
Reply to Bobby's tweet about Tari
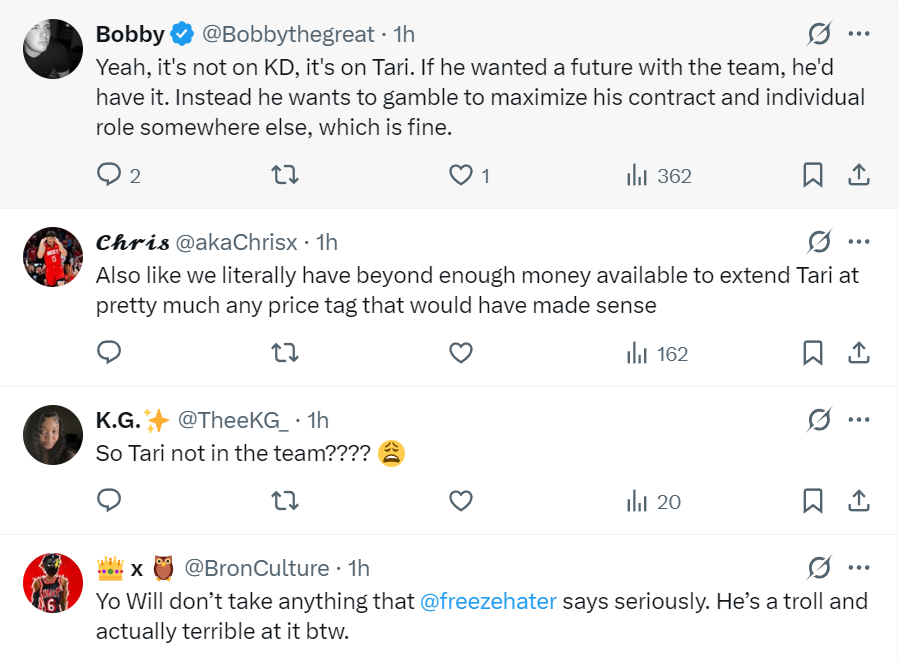[x=109, y=176]
